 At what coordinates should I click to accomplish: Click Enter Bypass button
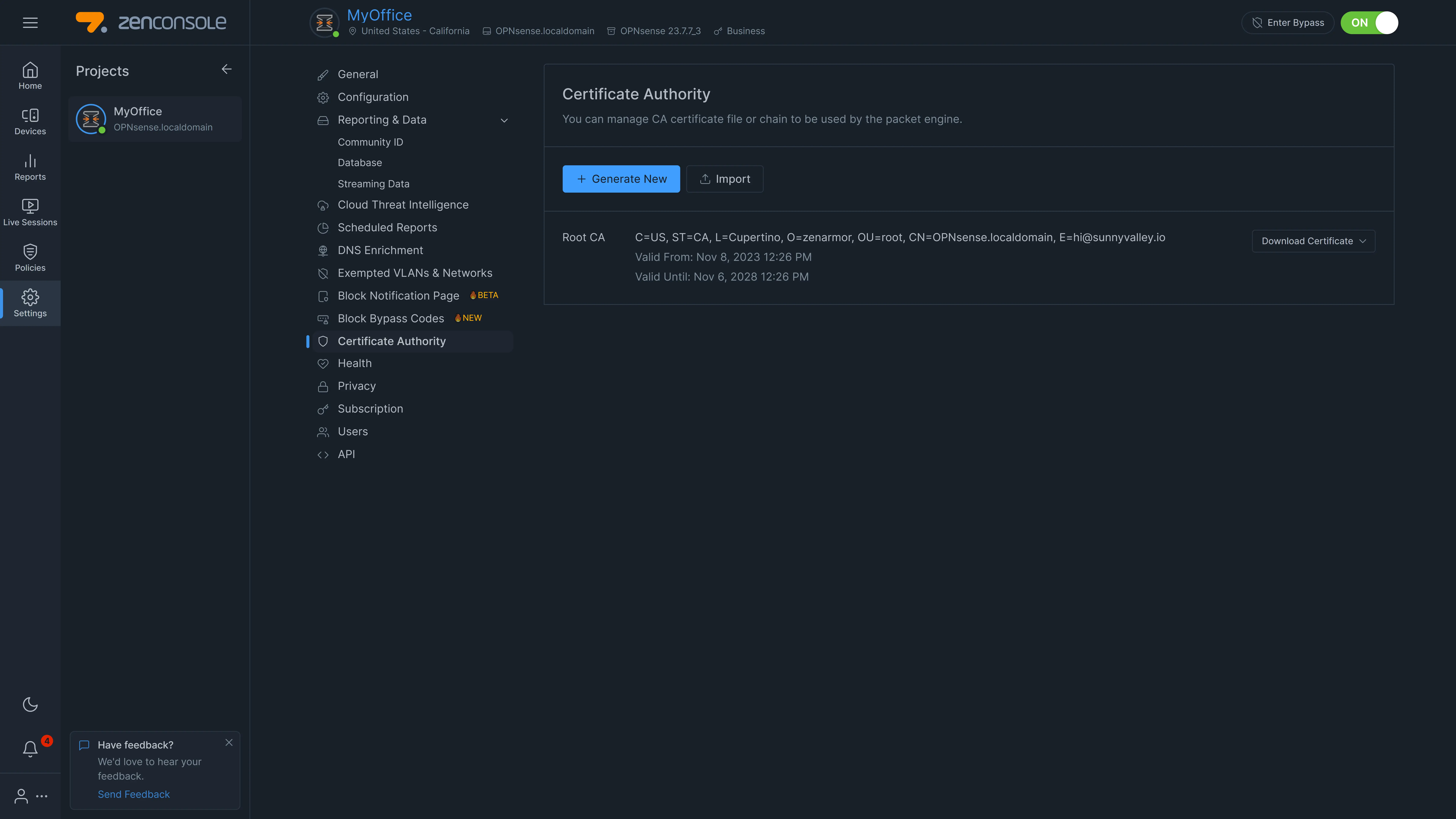(1288, 23)
